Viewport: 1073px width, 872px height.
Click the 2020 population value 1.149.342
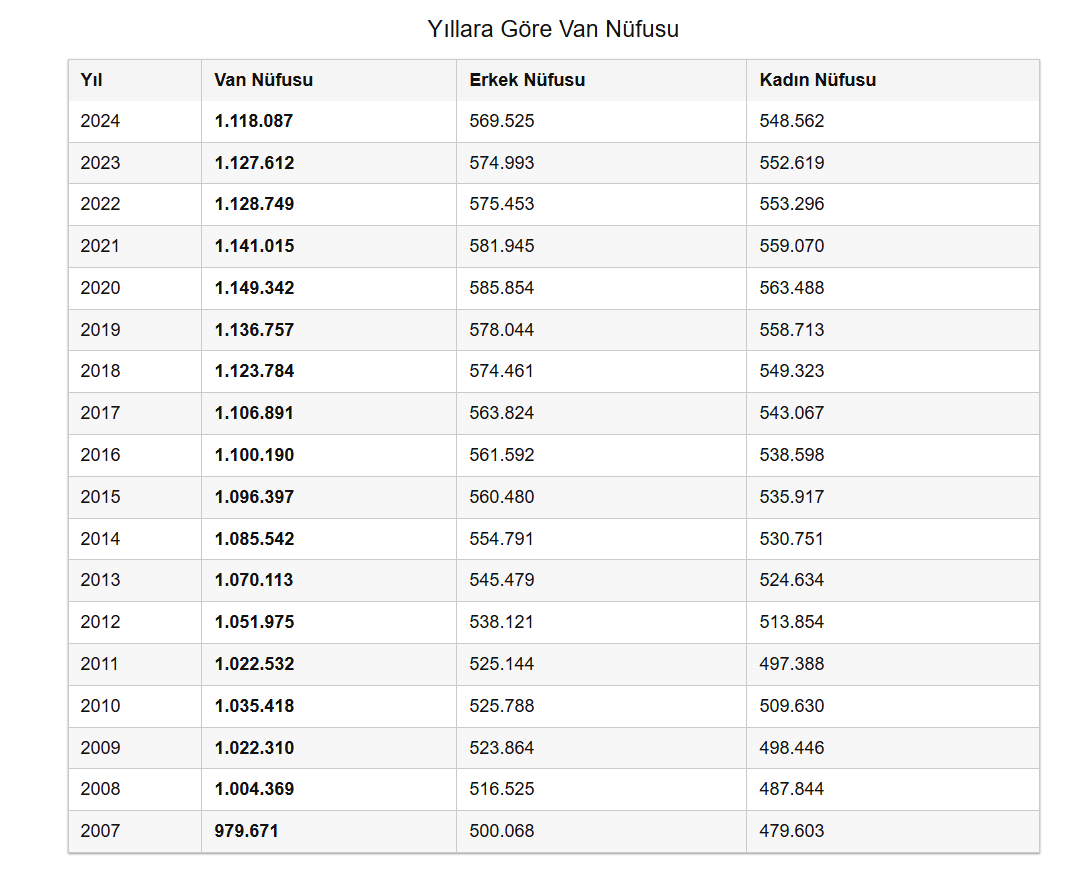click(x=254, y=288)
